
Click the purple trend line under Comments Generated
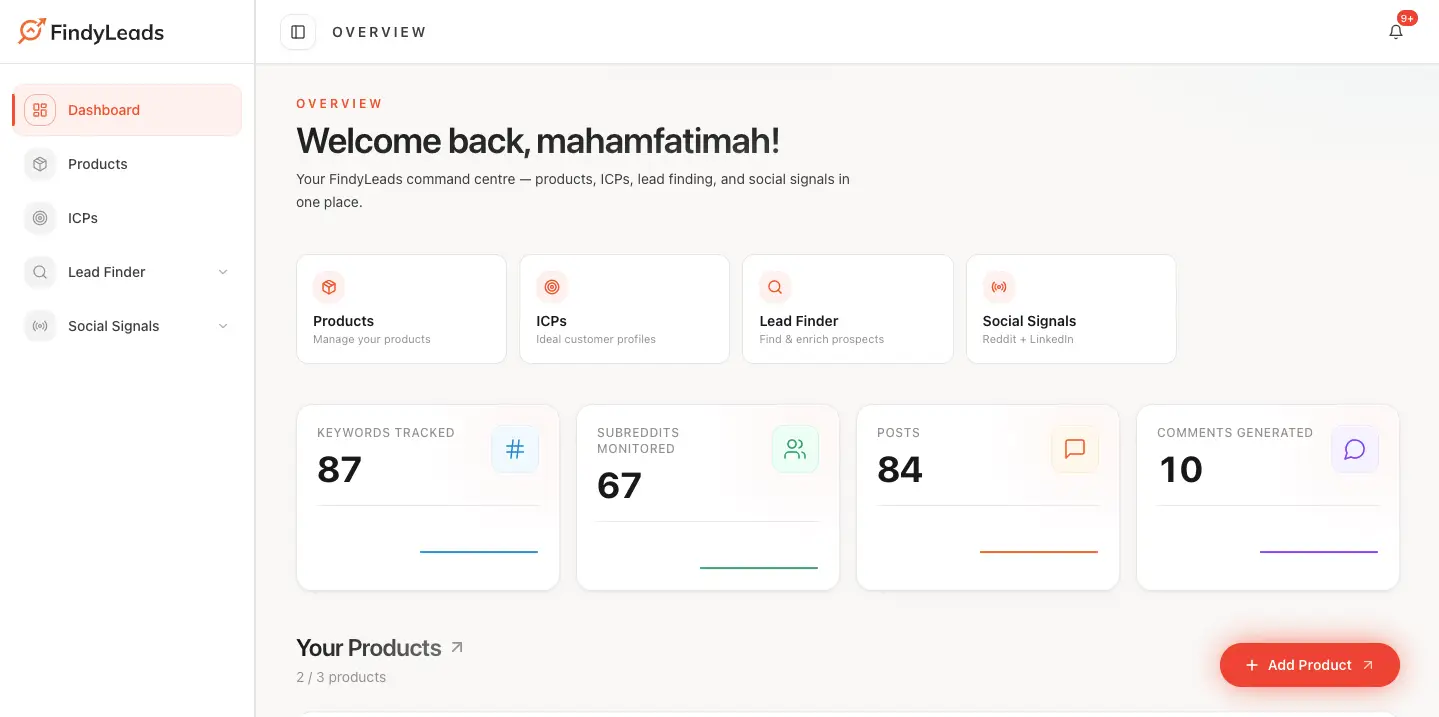pos(1319,552)
